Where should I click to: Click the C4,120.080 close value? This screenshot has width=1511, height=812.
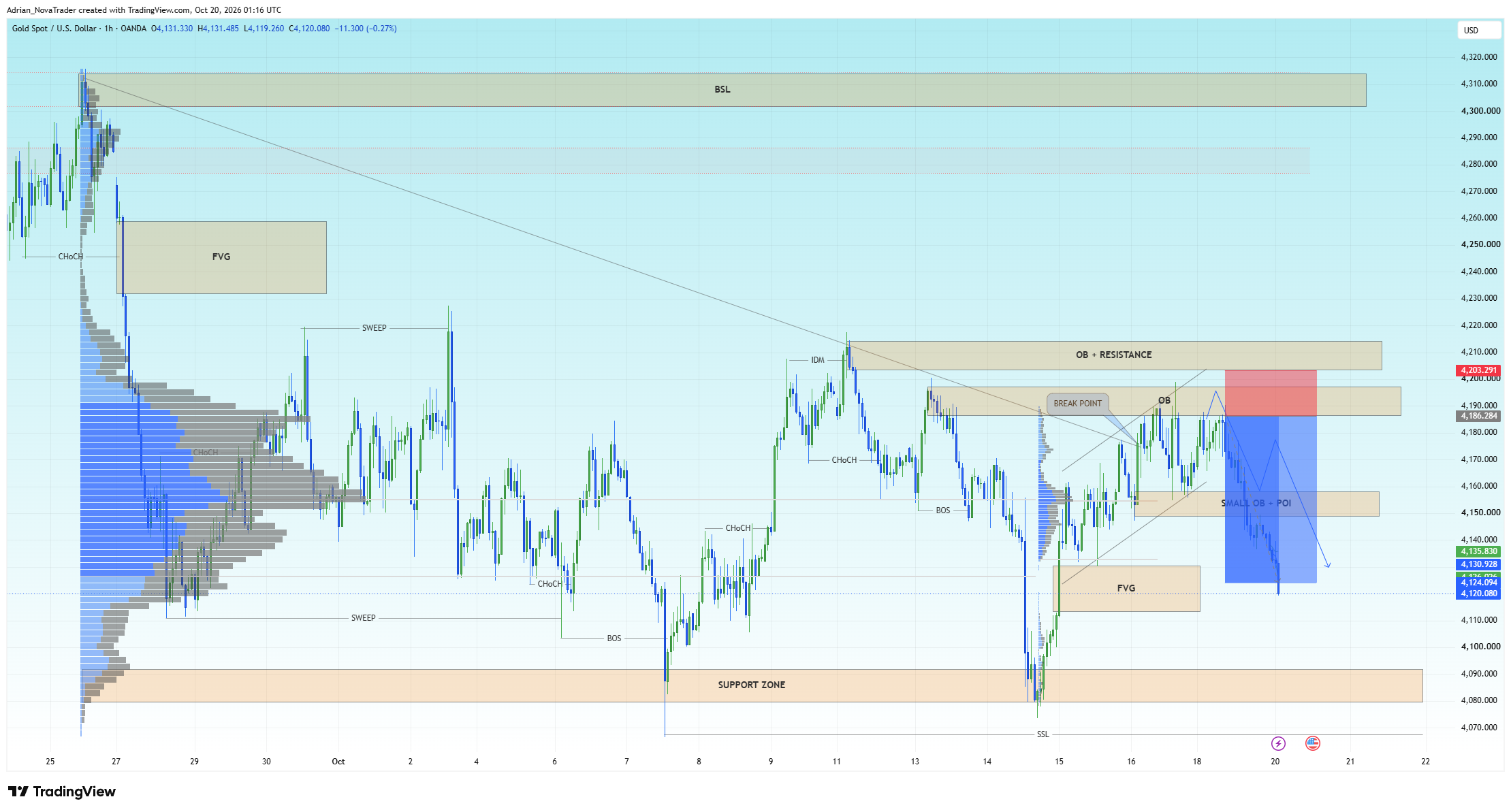pos(309,29)
